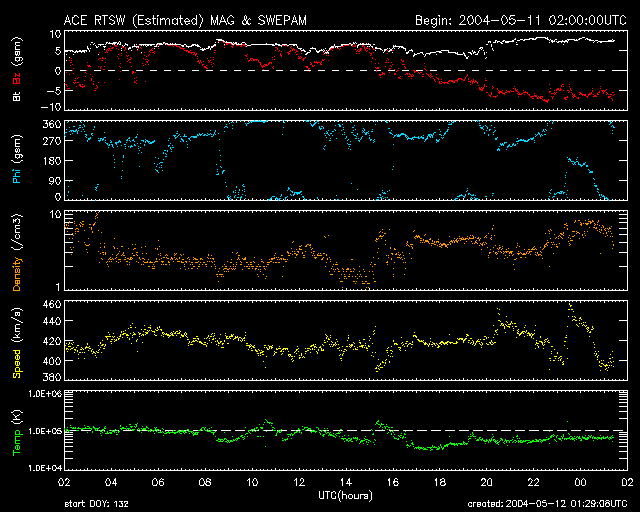The width and height of the screenshot is (640, 512).
Task: Click the '460' tick label on Speed axis
Action: tap(52, 304)
